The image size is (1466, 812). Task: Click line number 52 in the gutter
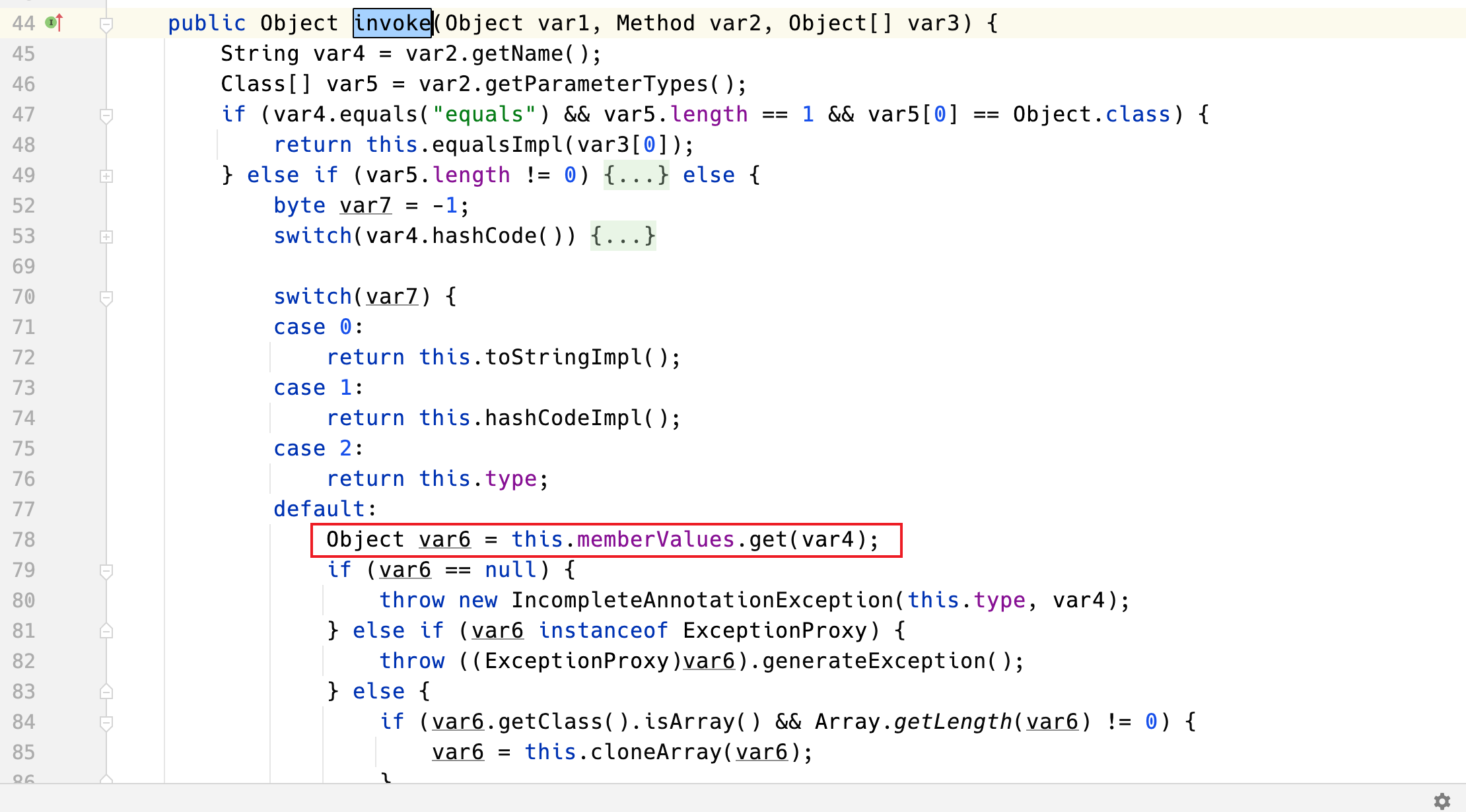pyautogui.click(x=24, y=206)
